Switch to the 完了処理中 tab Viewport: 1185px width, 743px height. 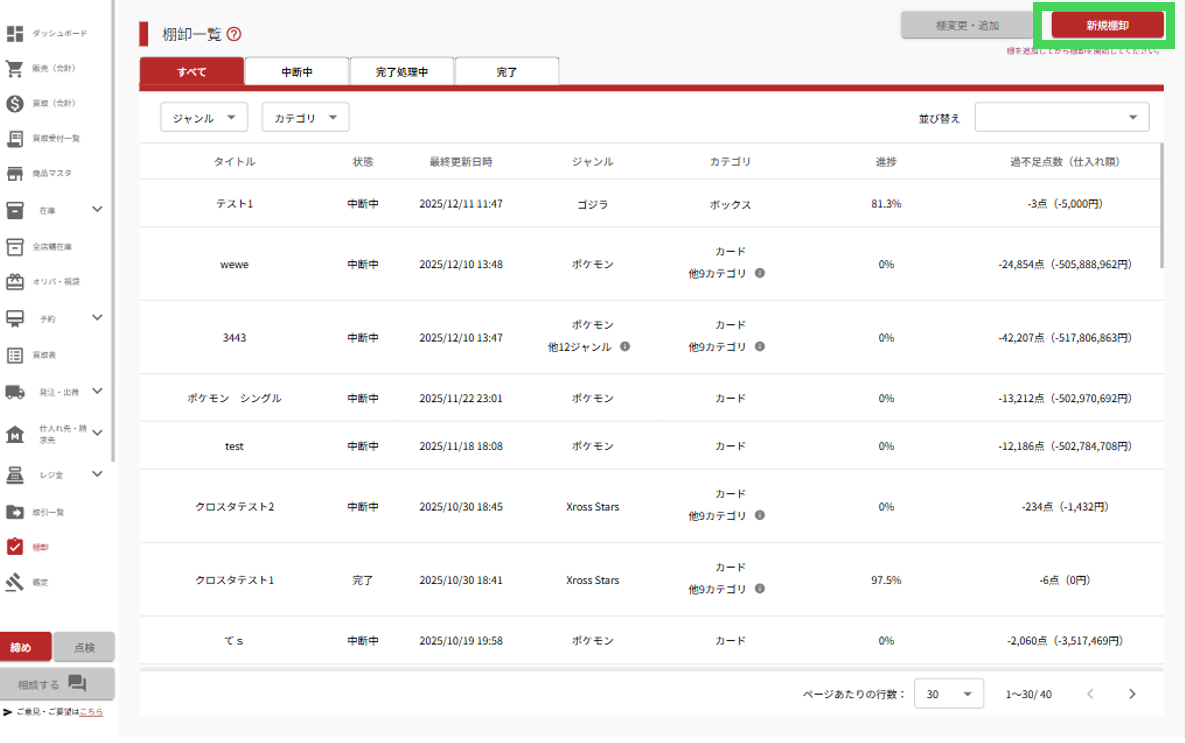pos(402,72)
